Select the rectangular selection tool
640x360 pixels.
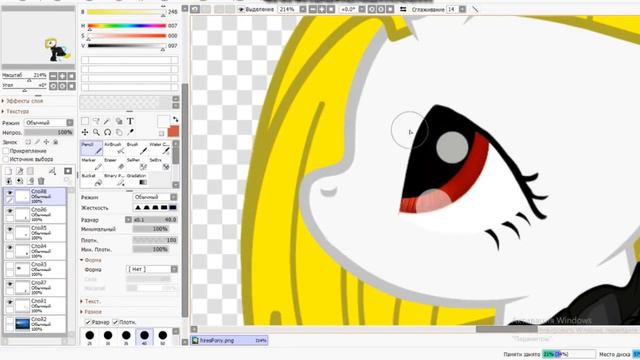tap(85, 121)
